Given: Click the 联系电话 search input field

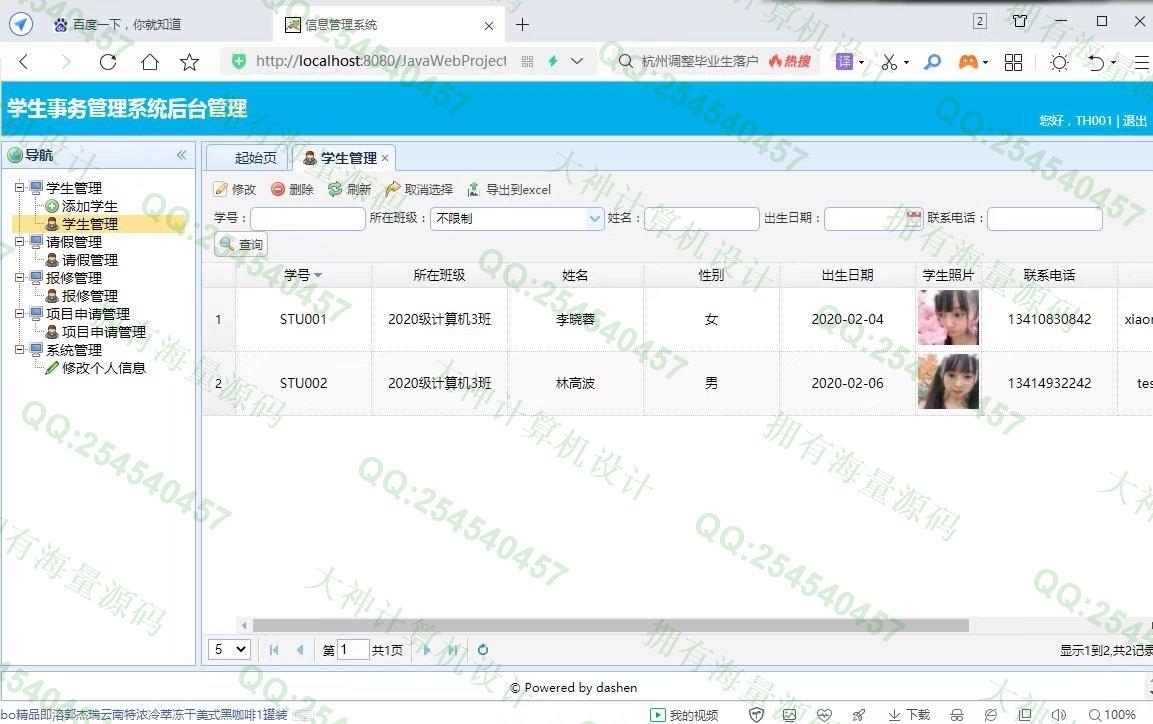Looking at the screenshot, I should tap(1044, 218).
